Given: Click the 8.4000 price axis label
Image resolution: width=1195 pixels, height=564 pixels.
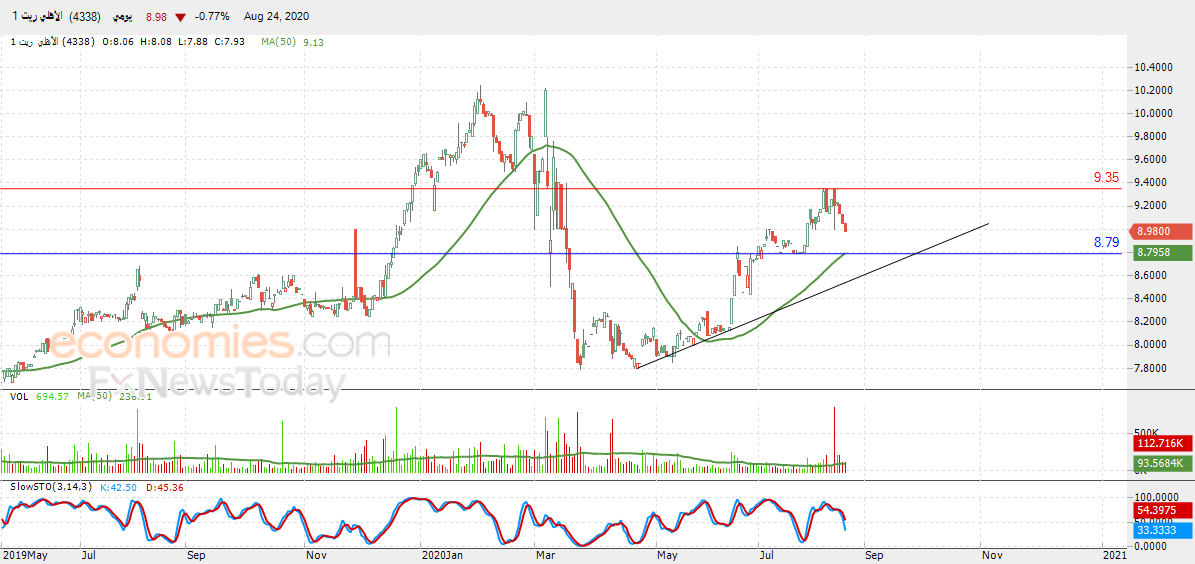Looking at the screenshot, I should [1152, 298].
